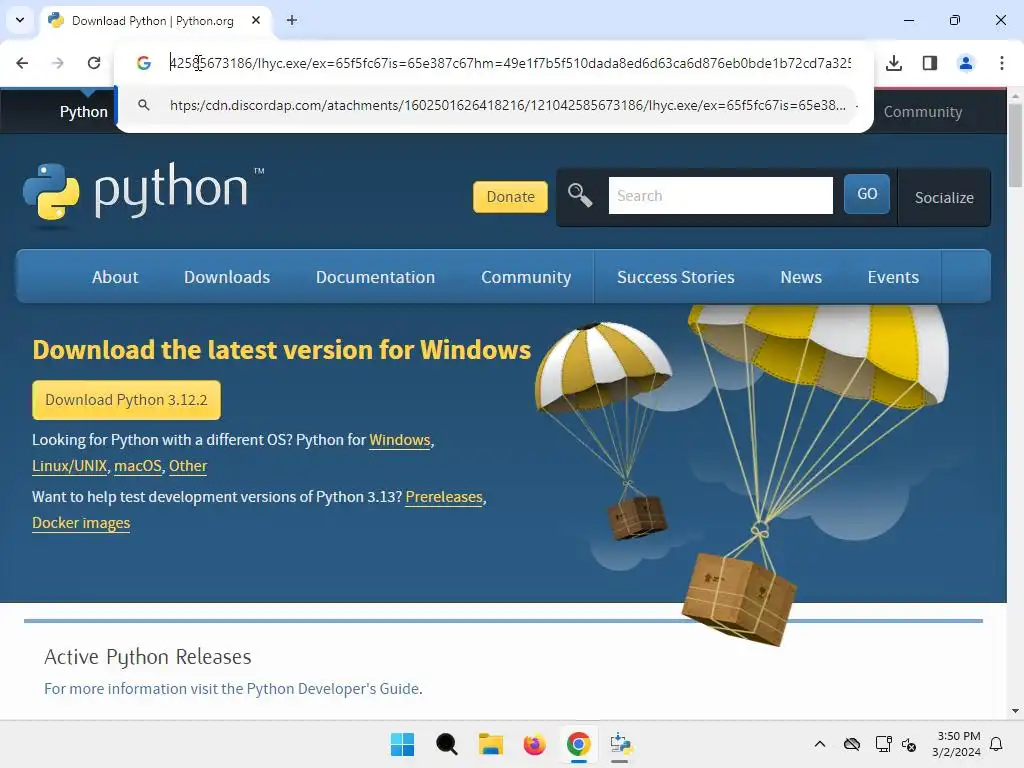Show hidden tray icons chevron
Viewport: 1024px width, 768px height.
pyautogui.click(x=820, y=744)
